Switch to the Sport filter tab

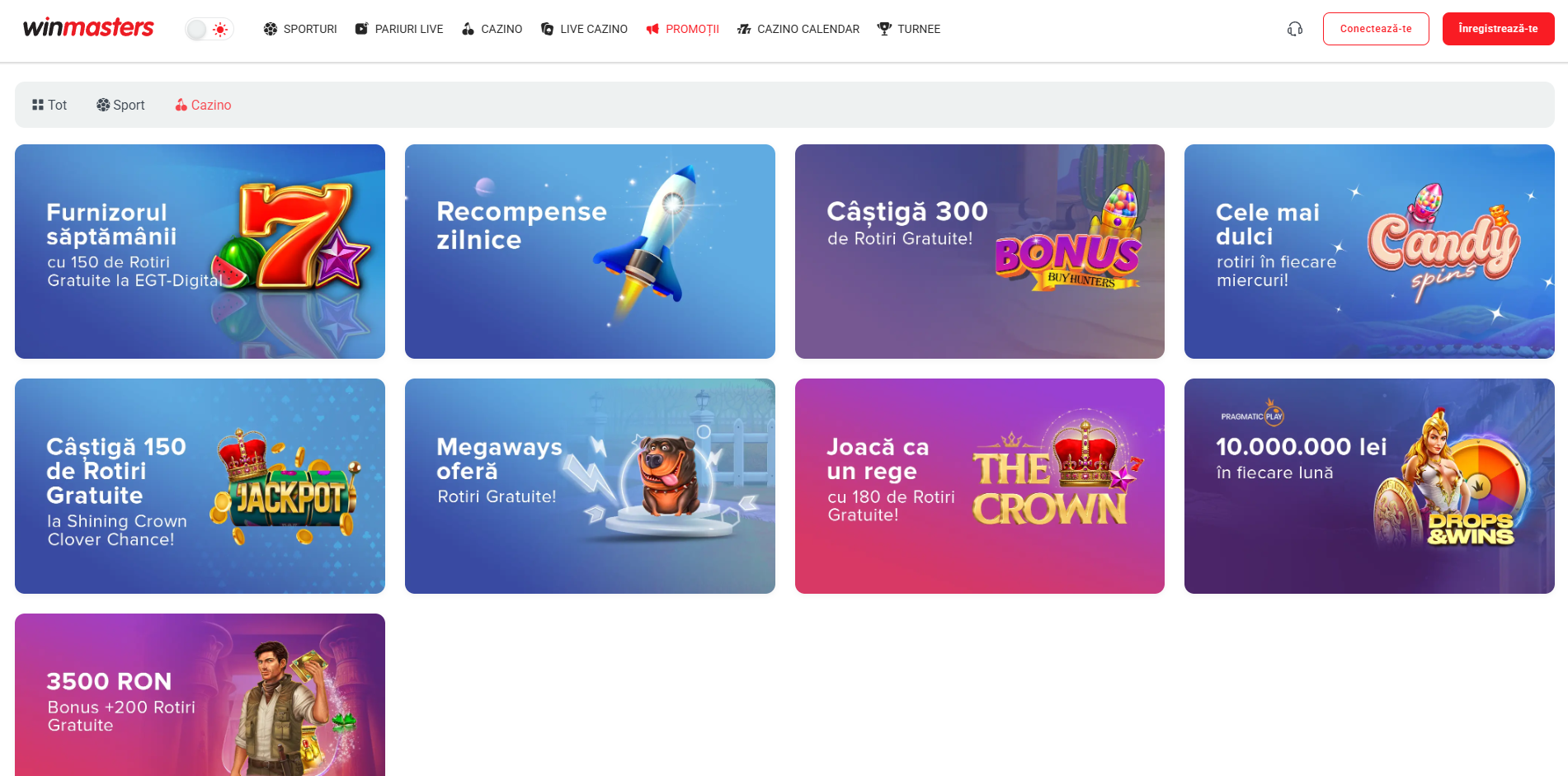(120, 105)
